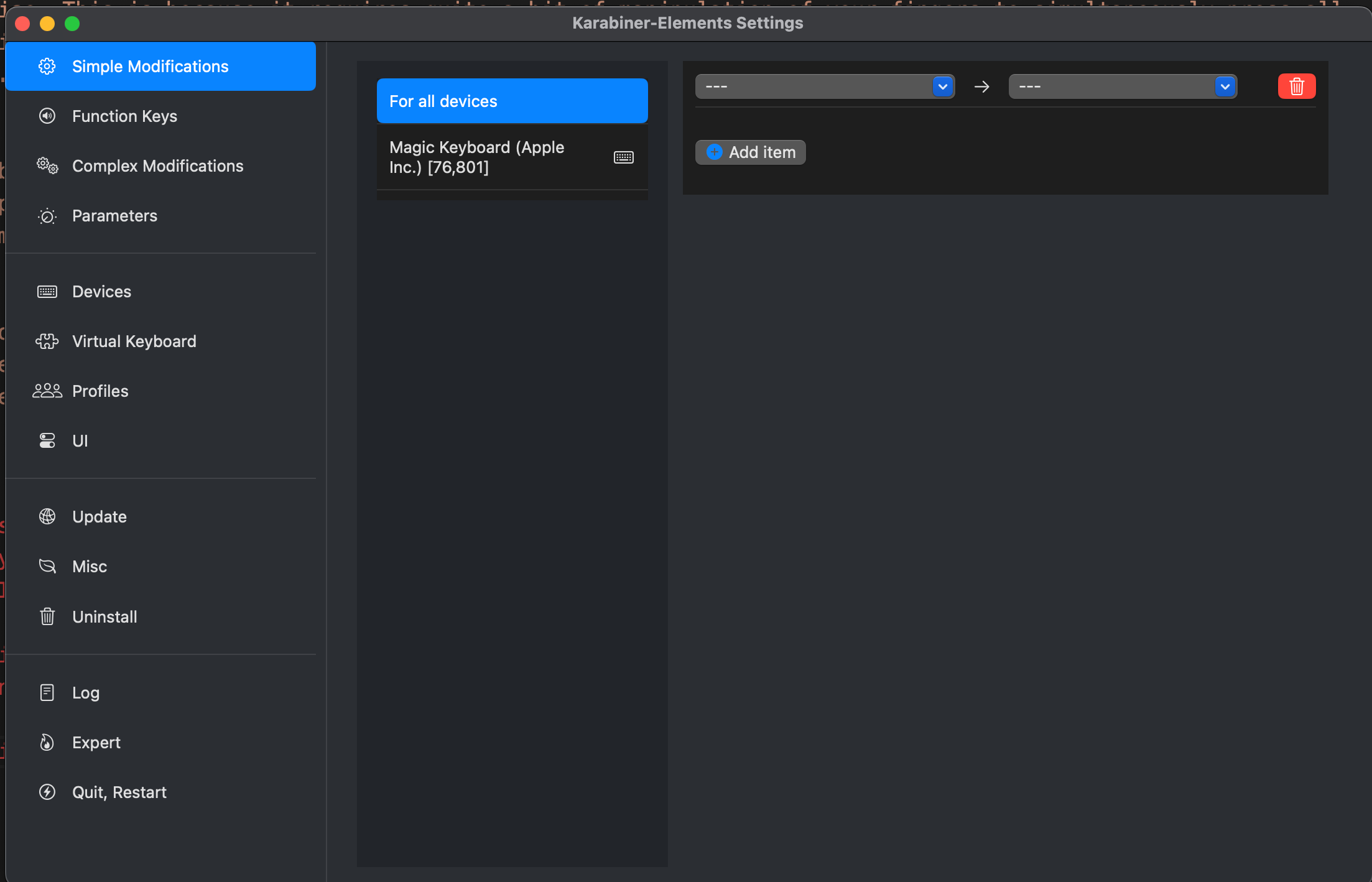The height and width of the screenshot is (882, 1372).
Task: Click the UI switches icon
Action: click(x=47, y=441)
